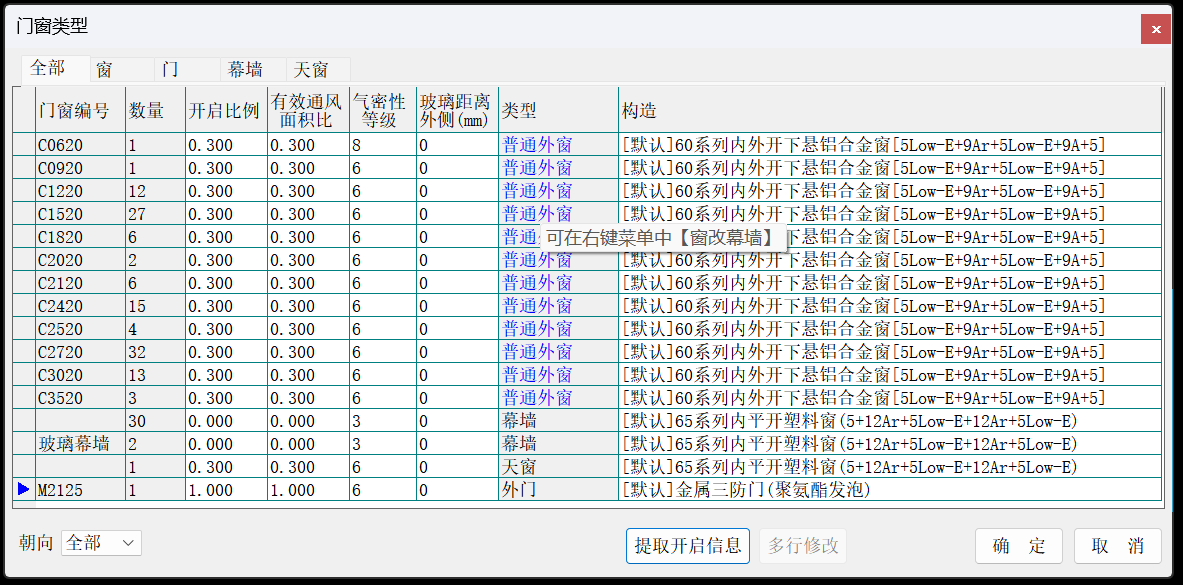Click the blue row pointer beside M2125
Viewport: 1183px width, 585px height.
tap(23, 490)
